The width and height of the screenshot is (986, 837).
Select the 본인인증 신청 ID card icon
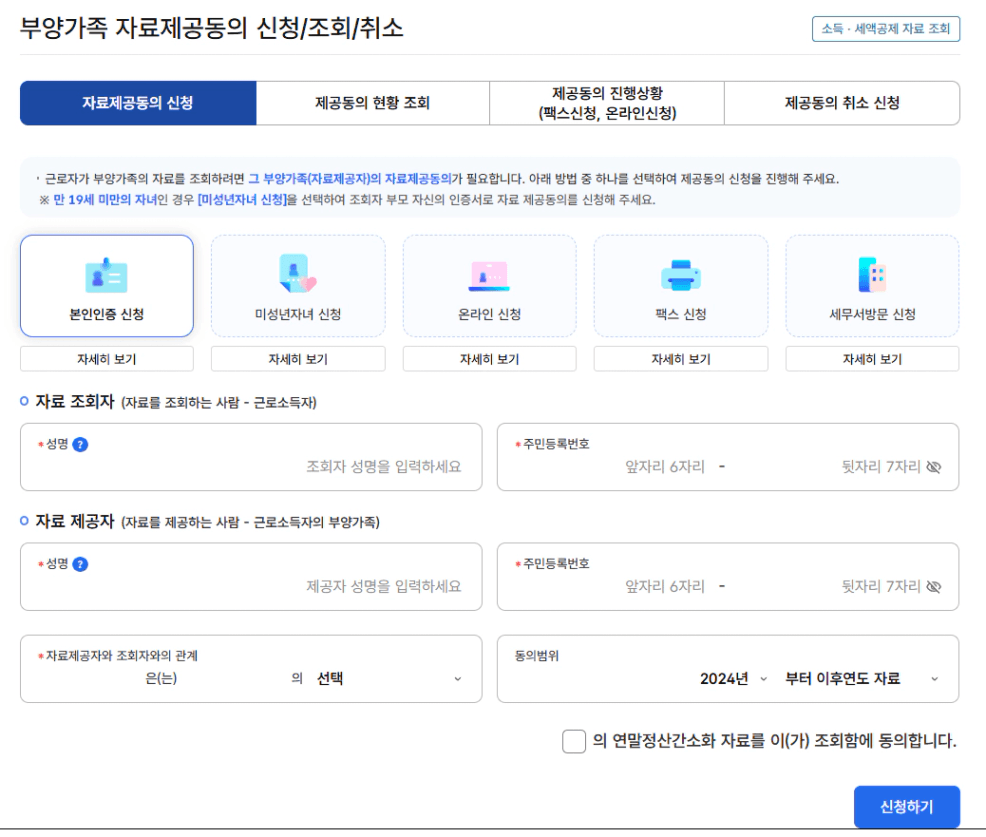pos(106,274)
